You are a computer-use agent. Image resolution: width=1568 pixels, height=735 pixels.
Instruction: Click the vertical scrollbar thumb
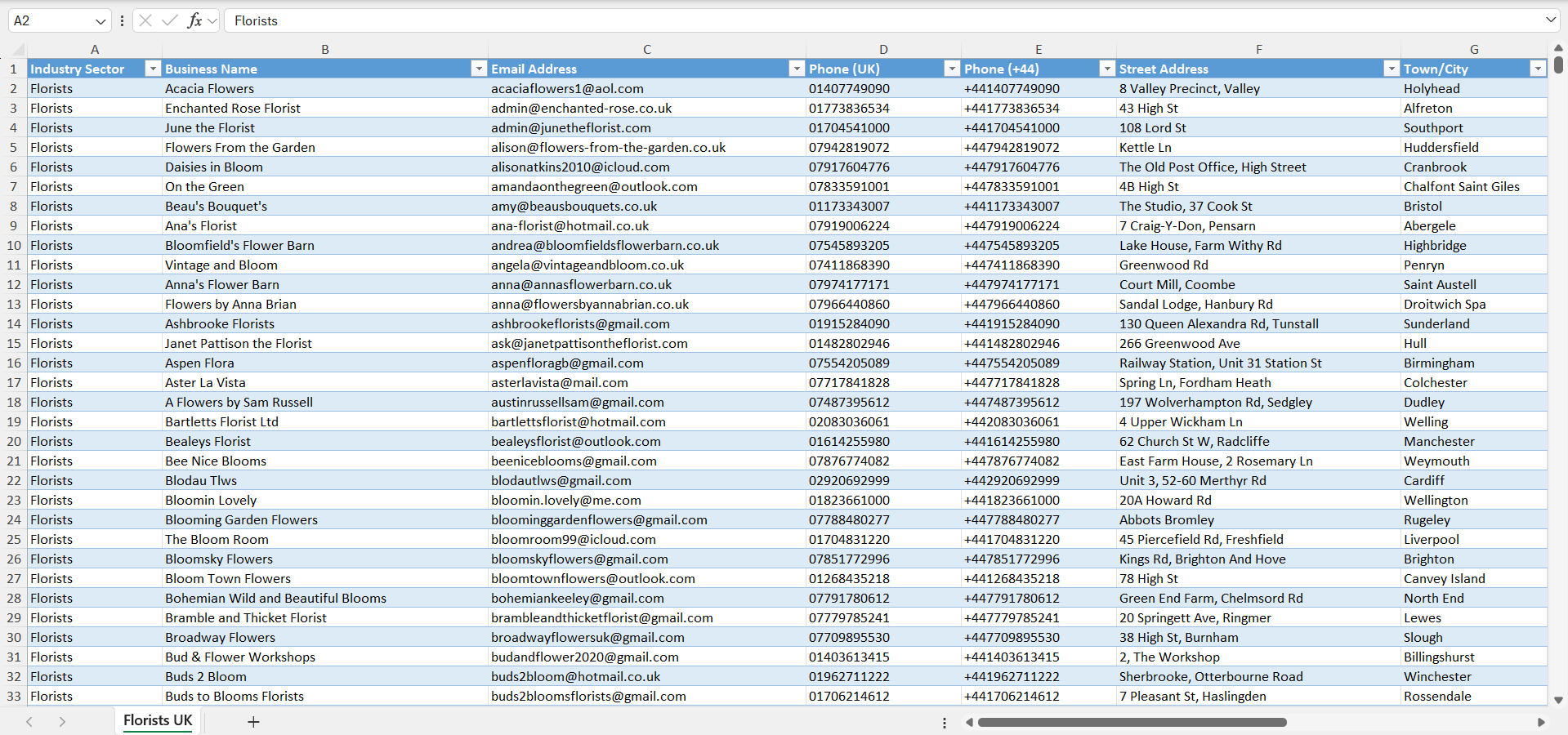[1558, 65]
